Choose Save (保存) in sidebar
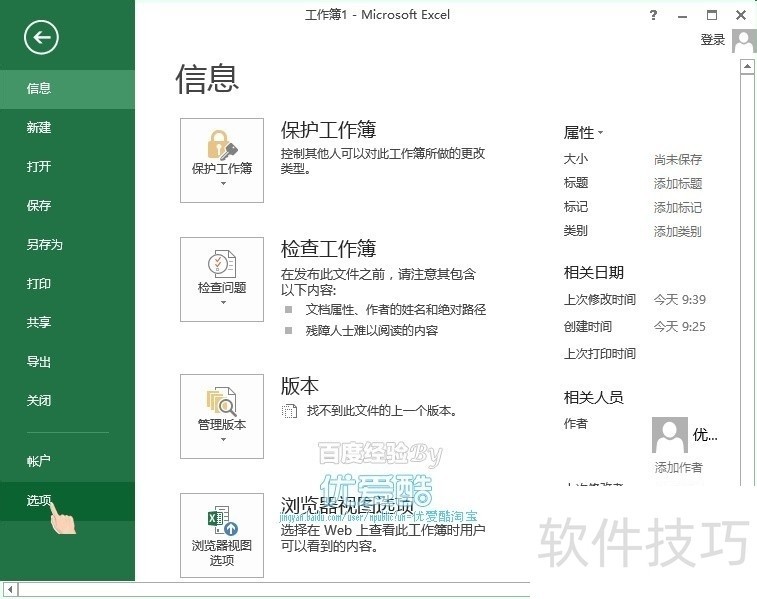757x599 pixels. pos(67,206)
